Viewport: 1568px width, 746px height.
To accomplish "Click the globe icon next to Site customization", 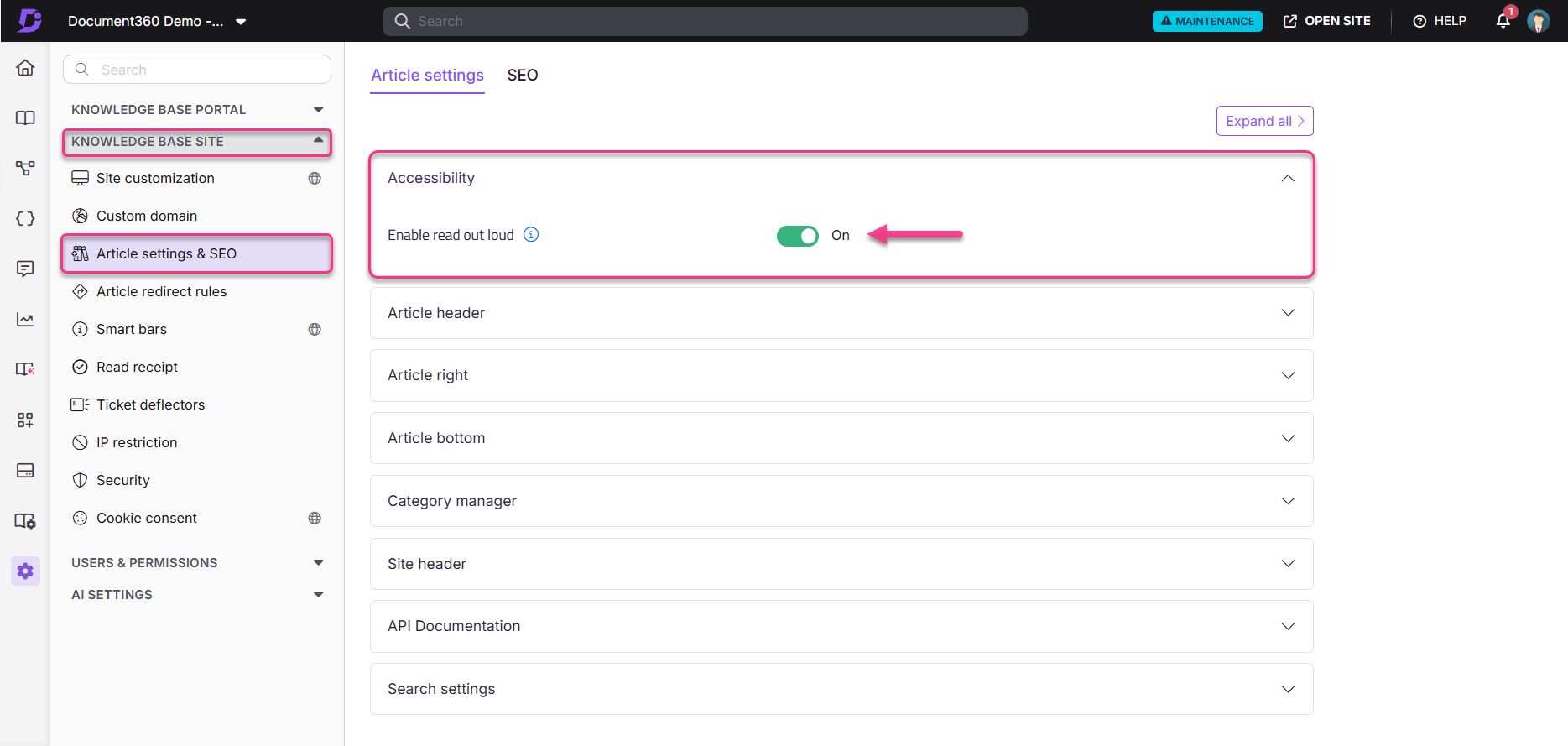I will point(315,178).
